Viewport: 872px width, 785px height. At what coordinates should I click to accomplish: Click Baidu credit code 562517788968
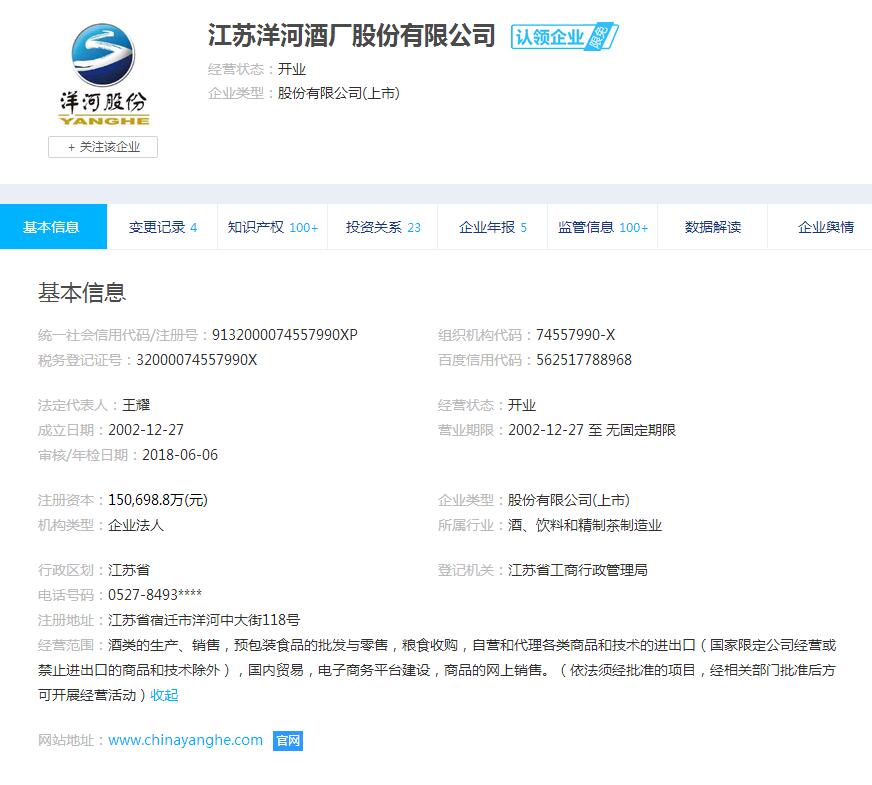(x=584, y=360)
